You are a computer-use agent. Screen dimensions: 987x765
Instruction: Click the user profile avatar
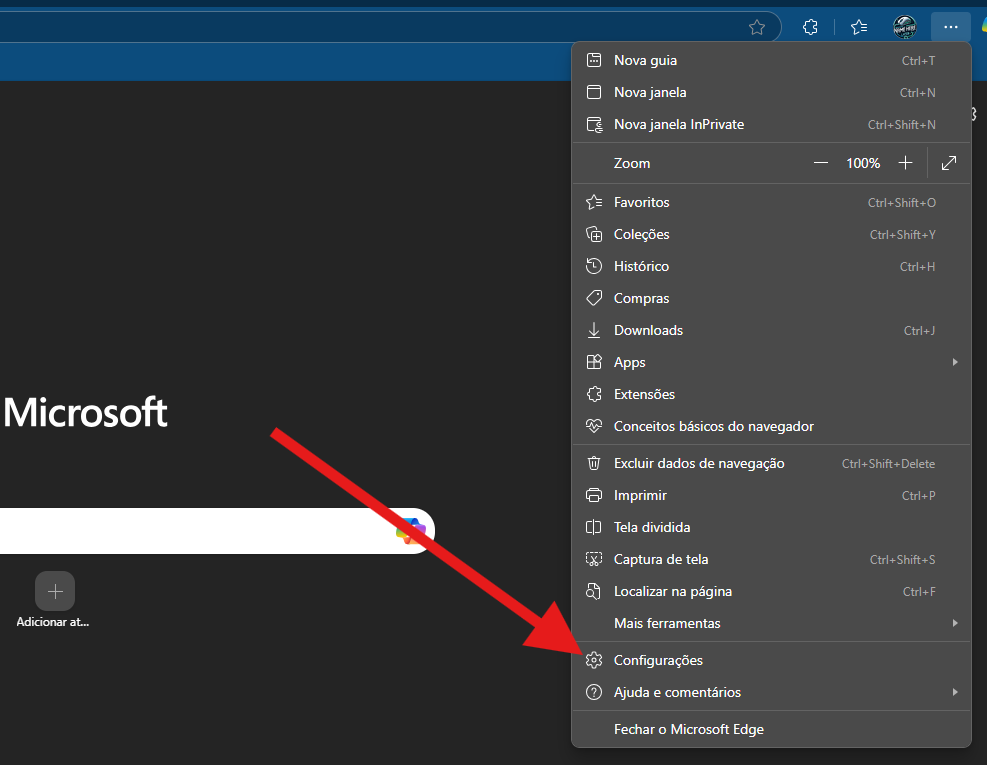coord(905,27)
